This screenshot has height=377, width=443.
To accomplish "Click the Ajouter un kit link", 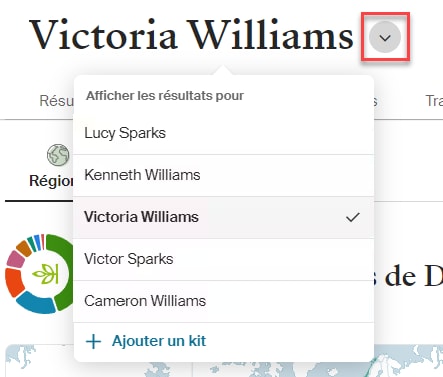I will pyautogui.click(x=159, y=341).
